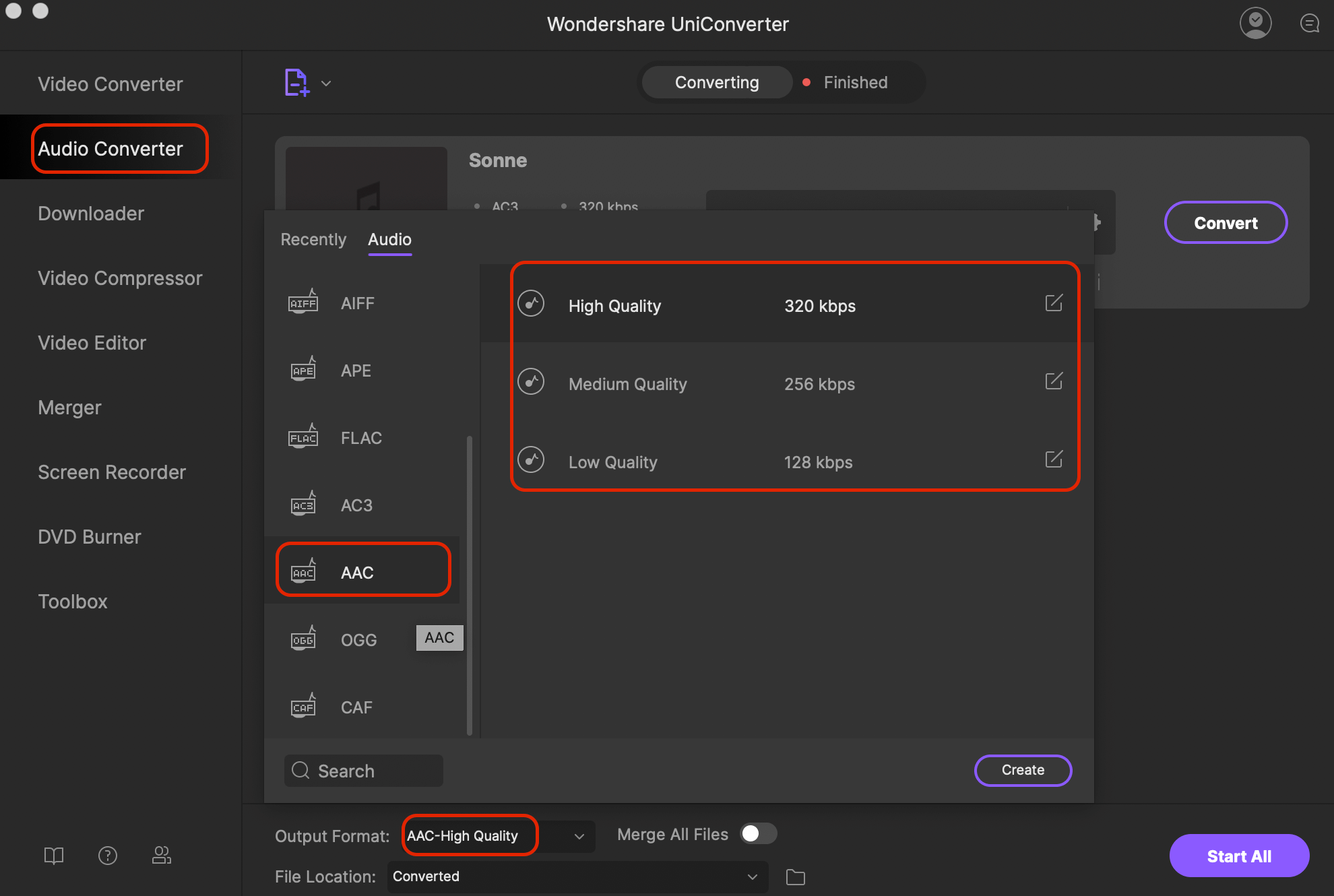The image size is (1334, 896).
Task: Open Video Converter in sidebar
Action: [110, 84]
